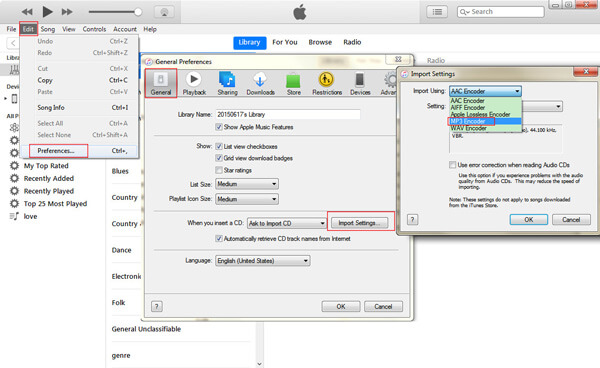Toggle Automatically retrieve CD track names checkbox
The width and height of the screenshot is (600, 368).
coord(219,239)
